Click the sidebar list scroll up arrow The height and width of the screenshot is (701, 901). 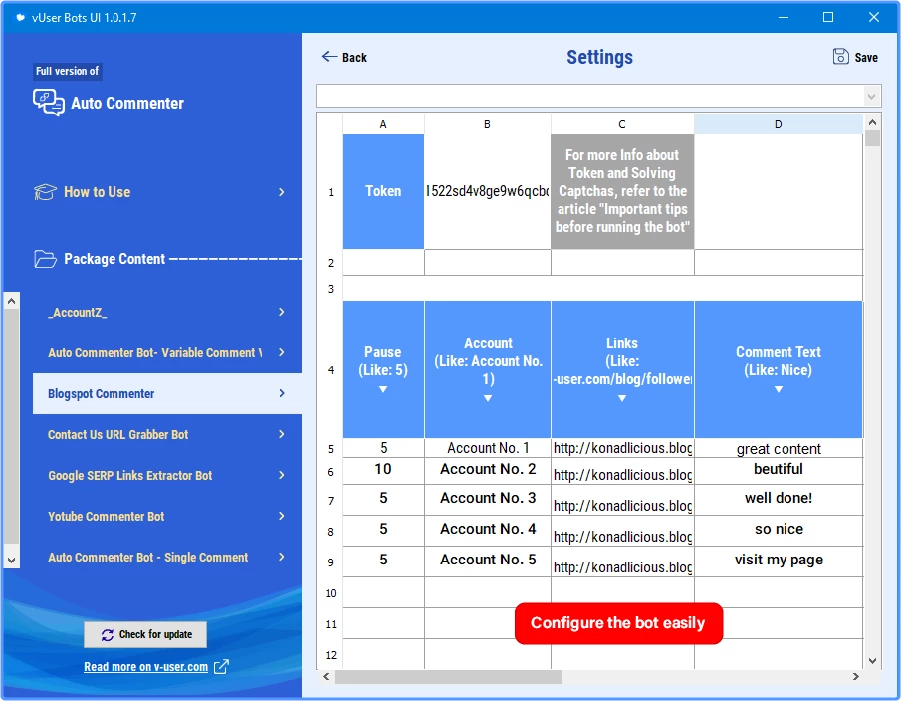11,301
